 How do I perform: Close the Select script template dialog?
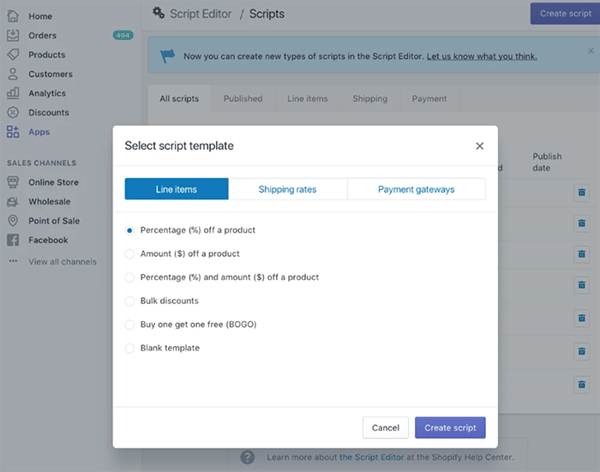click(x=479, y=146)
